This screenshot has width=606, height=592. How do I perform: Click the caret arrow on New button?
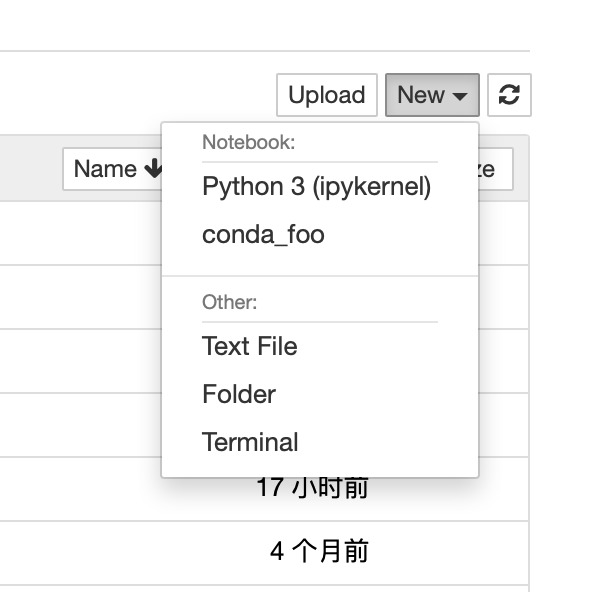coord(460,96)
